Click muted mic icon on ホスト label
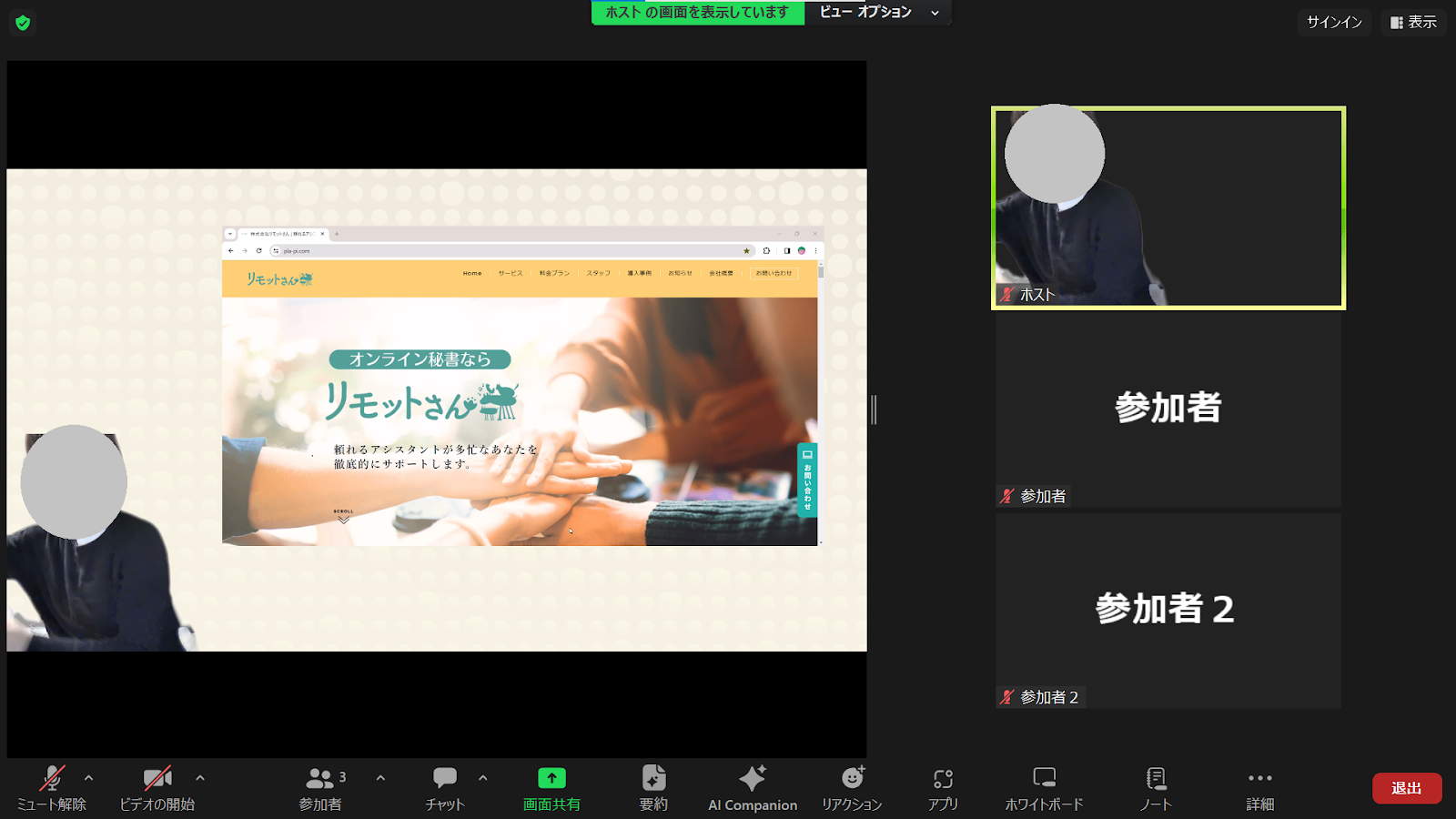 (1006, 295)
